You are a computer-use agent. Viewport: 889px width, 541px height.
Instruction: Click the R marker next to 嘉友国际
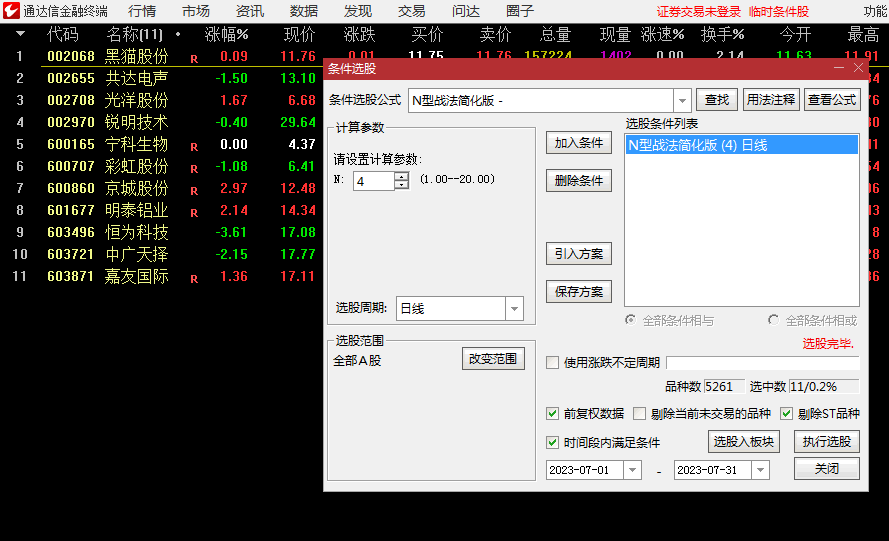[x=194, y=279]
